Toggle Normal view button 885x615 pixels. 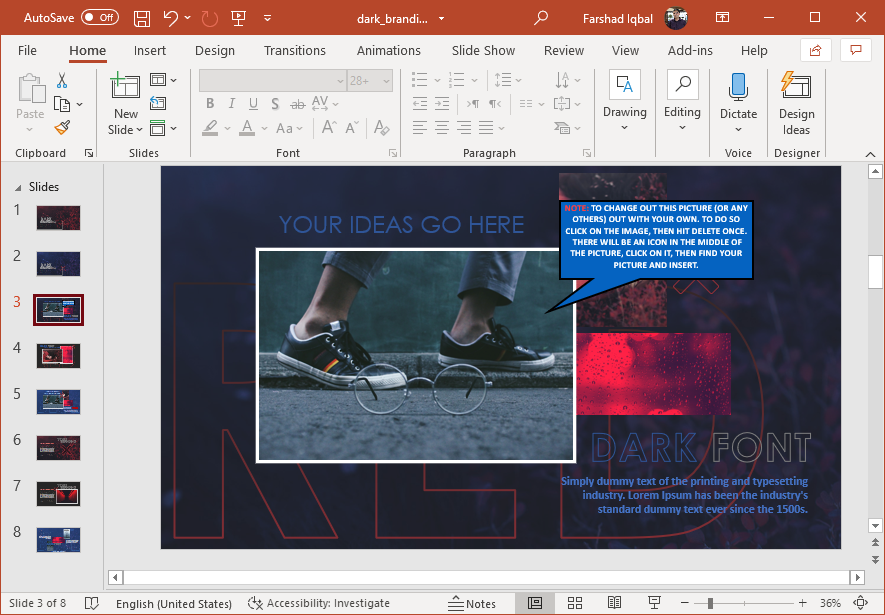535,603
